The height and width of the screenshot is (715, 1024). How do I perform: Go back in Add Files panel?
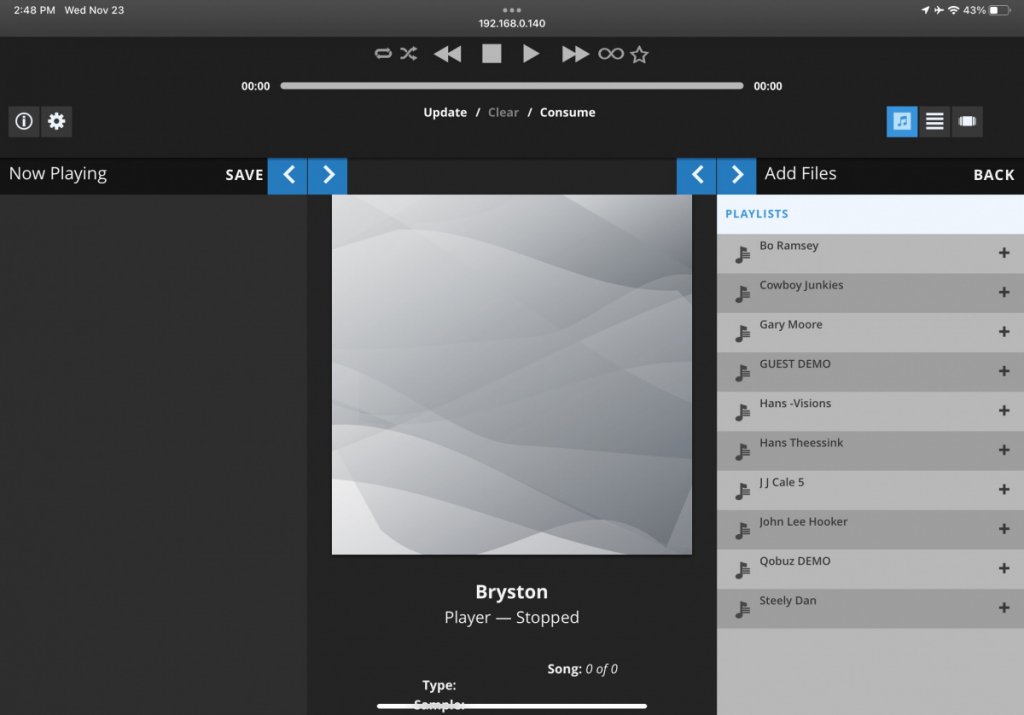tap(994, 175)
